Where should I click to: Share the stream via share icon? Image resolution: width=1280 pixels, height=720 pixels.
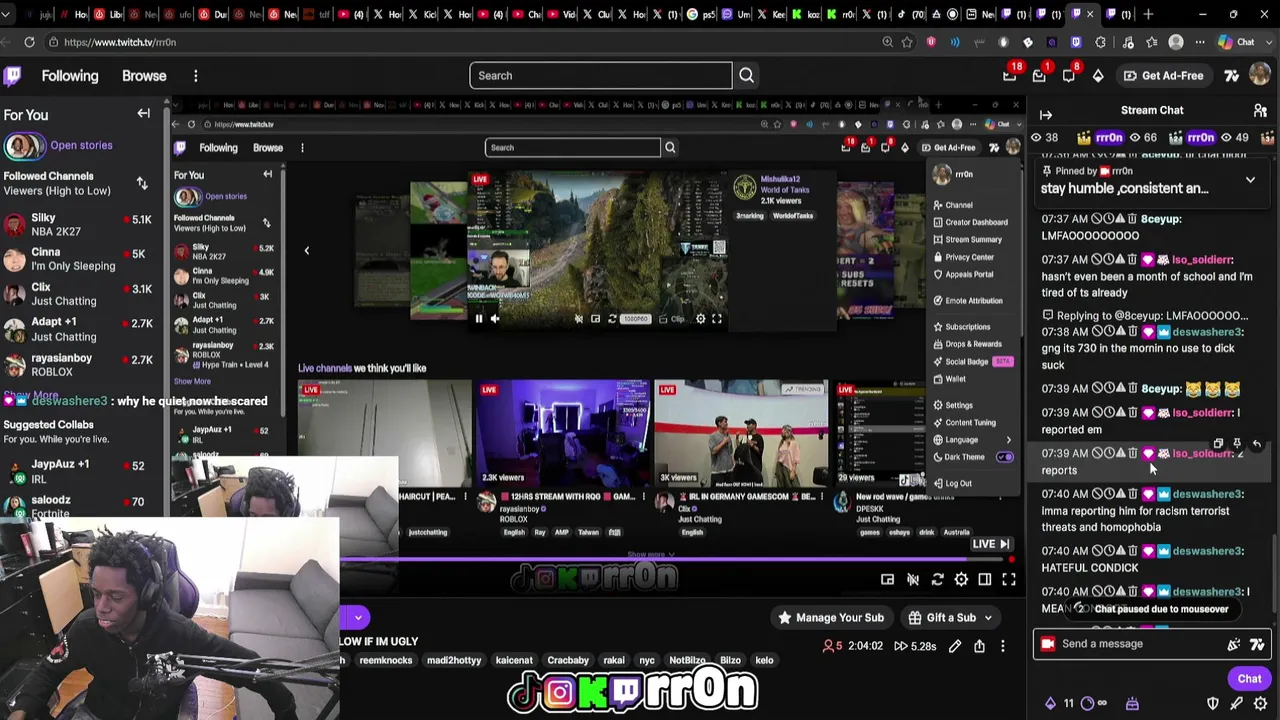tap(979, 646)
